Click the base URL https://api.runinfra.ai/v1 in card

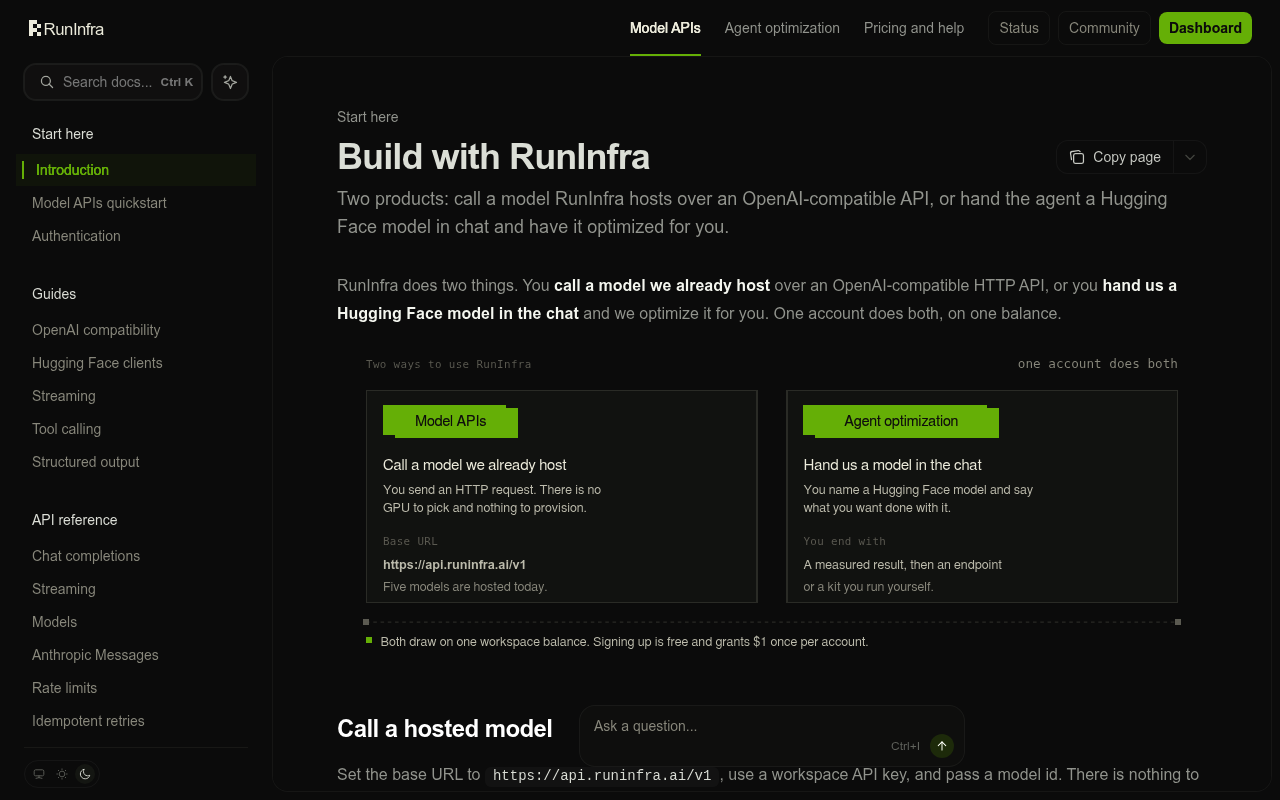pyautogui.click(x=455, y=564)
